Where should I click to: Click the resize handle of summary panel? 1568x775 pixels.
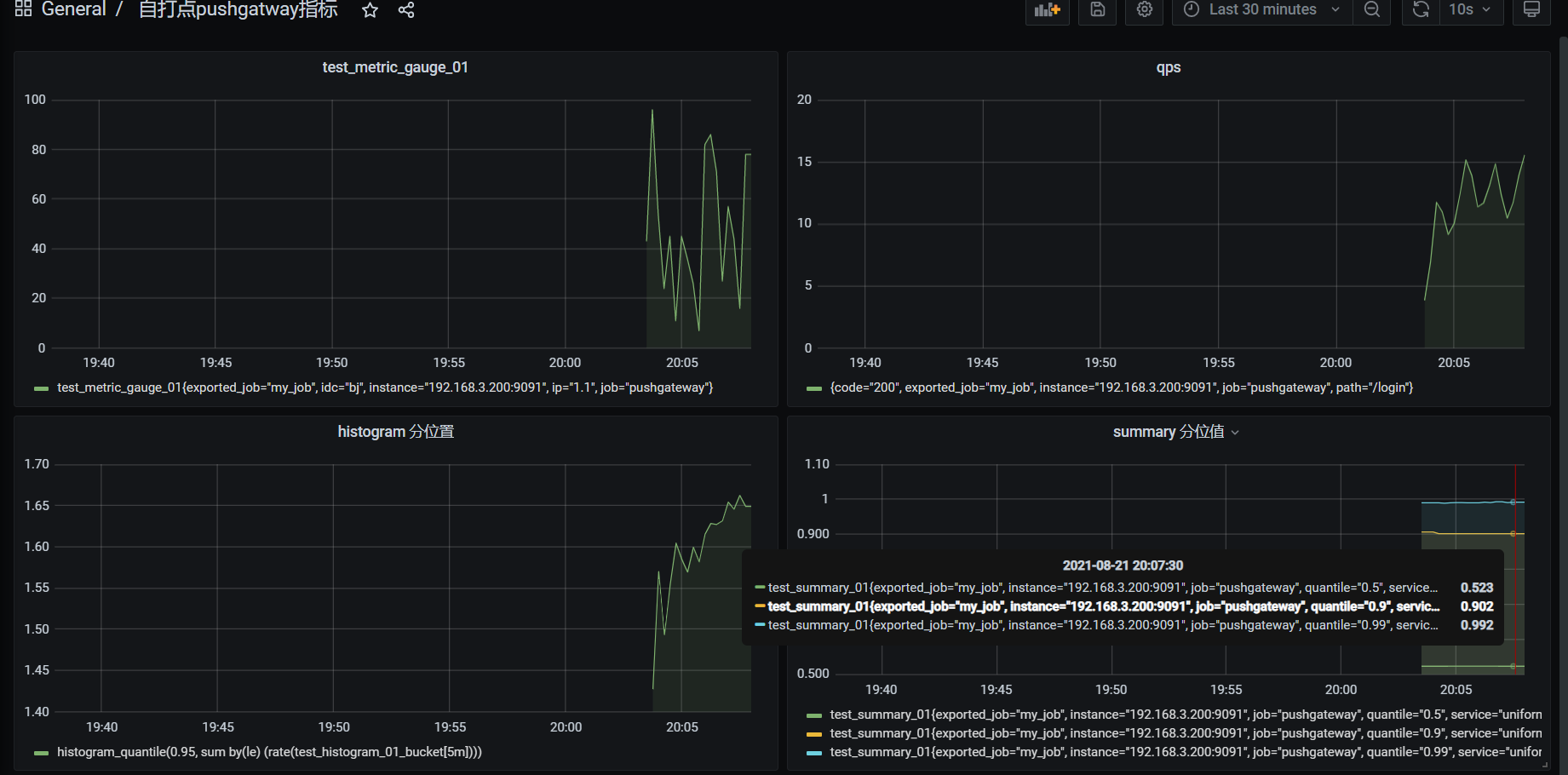(x=1545, y=765)
